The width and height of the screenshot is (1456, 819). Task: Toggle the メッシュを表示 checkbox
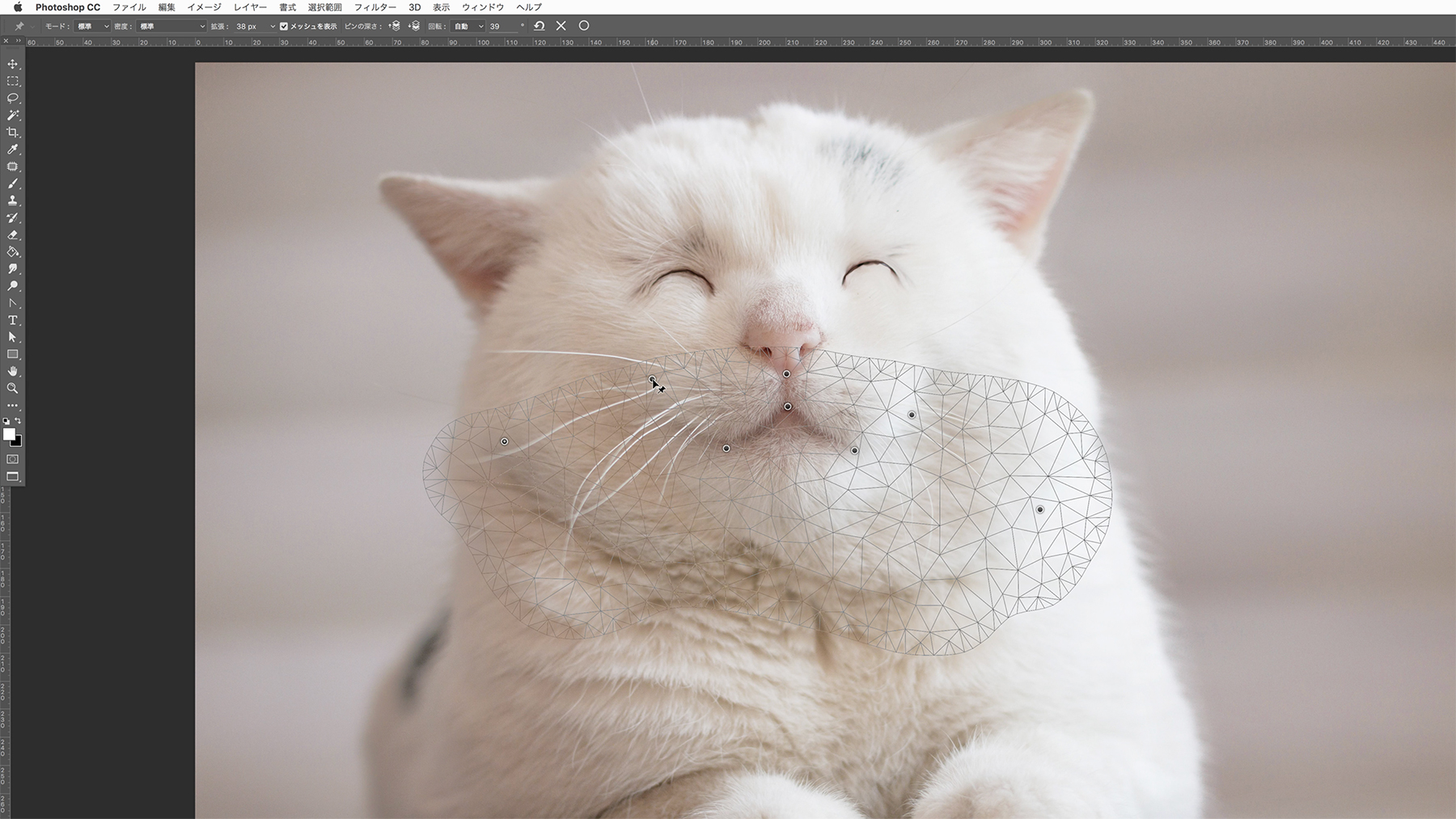(284, 27)
